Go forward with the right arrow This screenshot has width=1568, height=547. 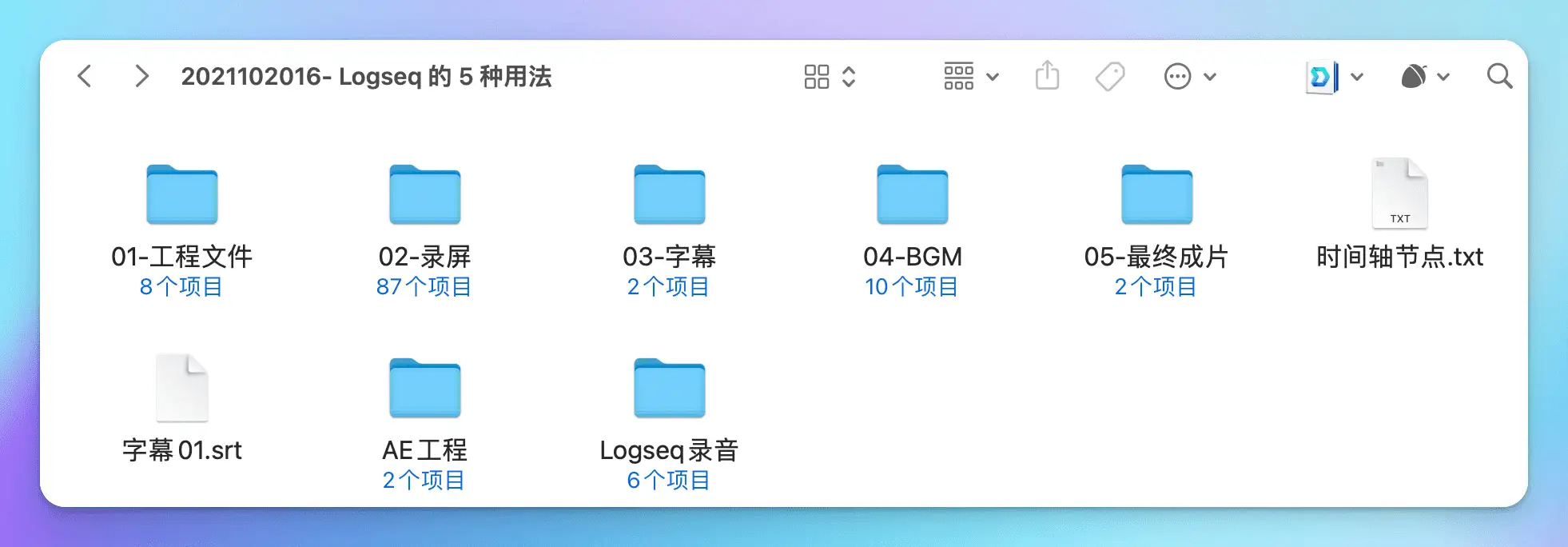[x=141, y=76]
